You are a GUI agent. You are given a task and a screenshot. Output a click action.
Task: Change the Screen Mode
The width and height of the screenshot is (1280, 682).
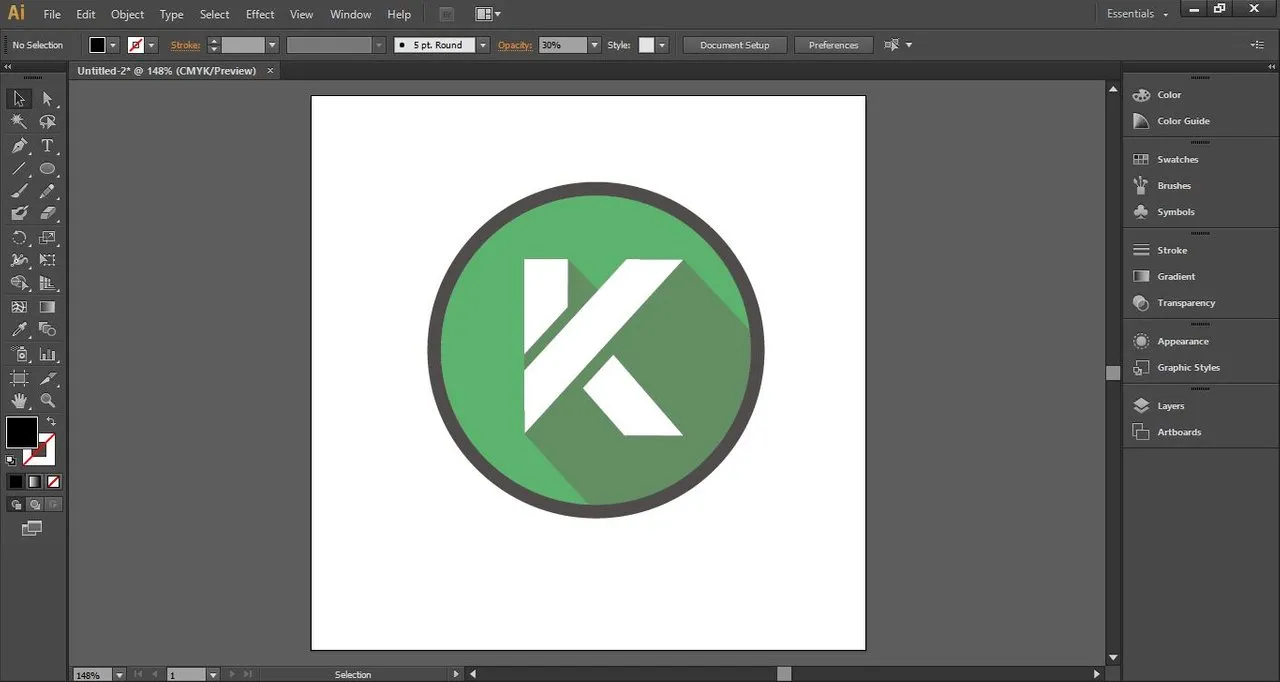coord(33,528)
